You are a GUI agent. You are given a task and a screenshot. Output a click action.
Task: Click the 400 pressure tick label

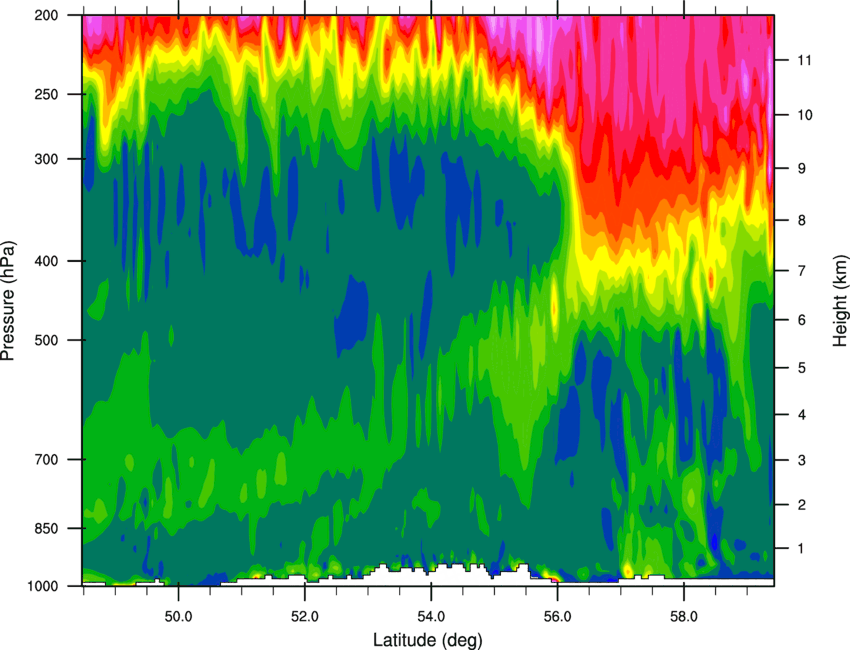46,261
